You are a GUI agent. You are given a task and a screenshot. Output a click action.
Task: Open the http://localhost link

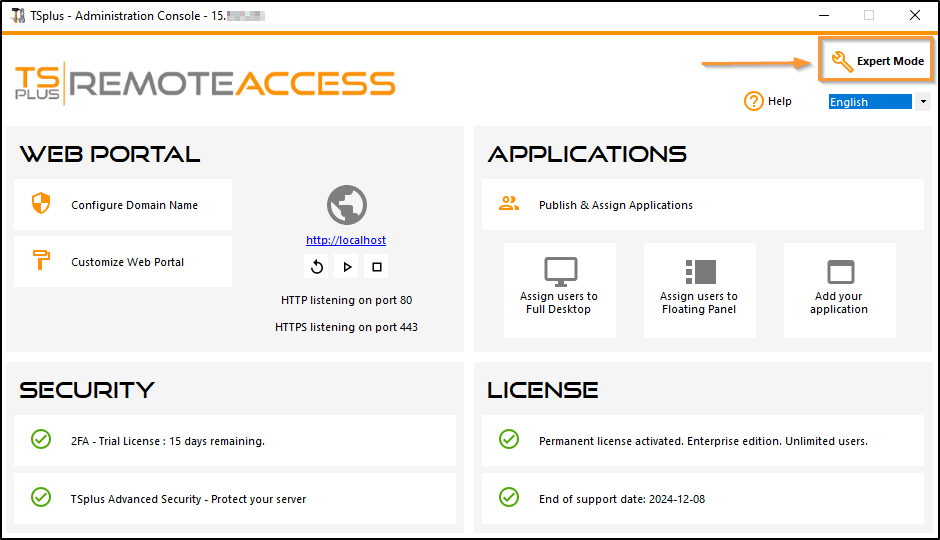pyautogui.click(x=346, y=240)
